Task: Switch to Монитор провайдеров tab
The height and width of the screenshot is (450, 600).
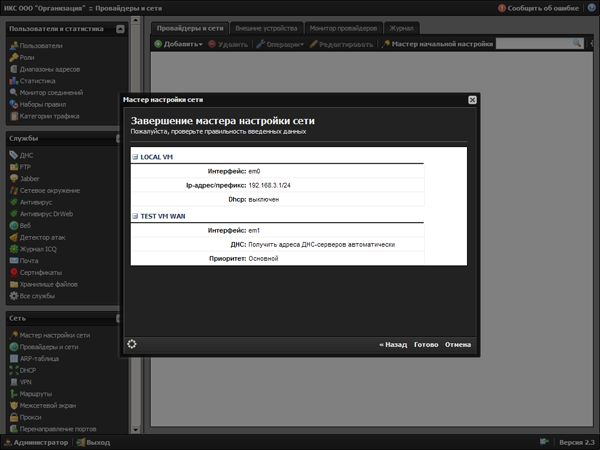Action: tap(343, 28)
